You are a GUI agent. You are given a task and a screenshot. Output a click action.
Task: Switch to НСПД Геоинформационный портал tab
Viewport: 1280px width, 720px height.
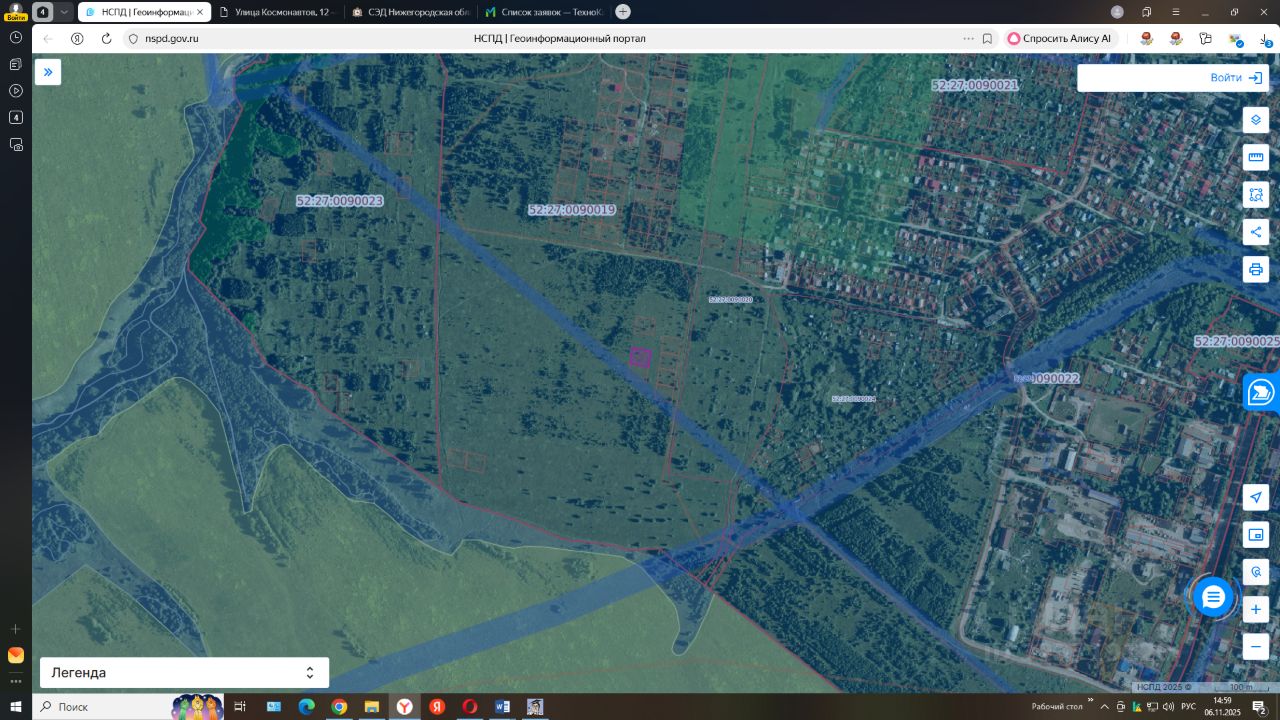(144, 12)
